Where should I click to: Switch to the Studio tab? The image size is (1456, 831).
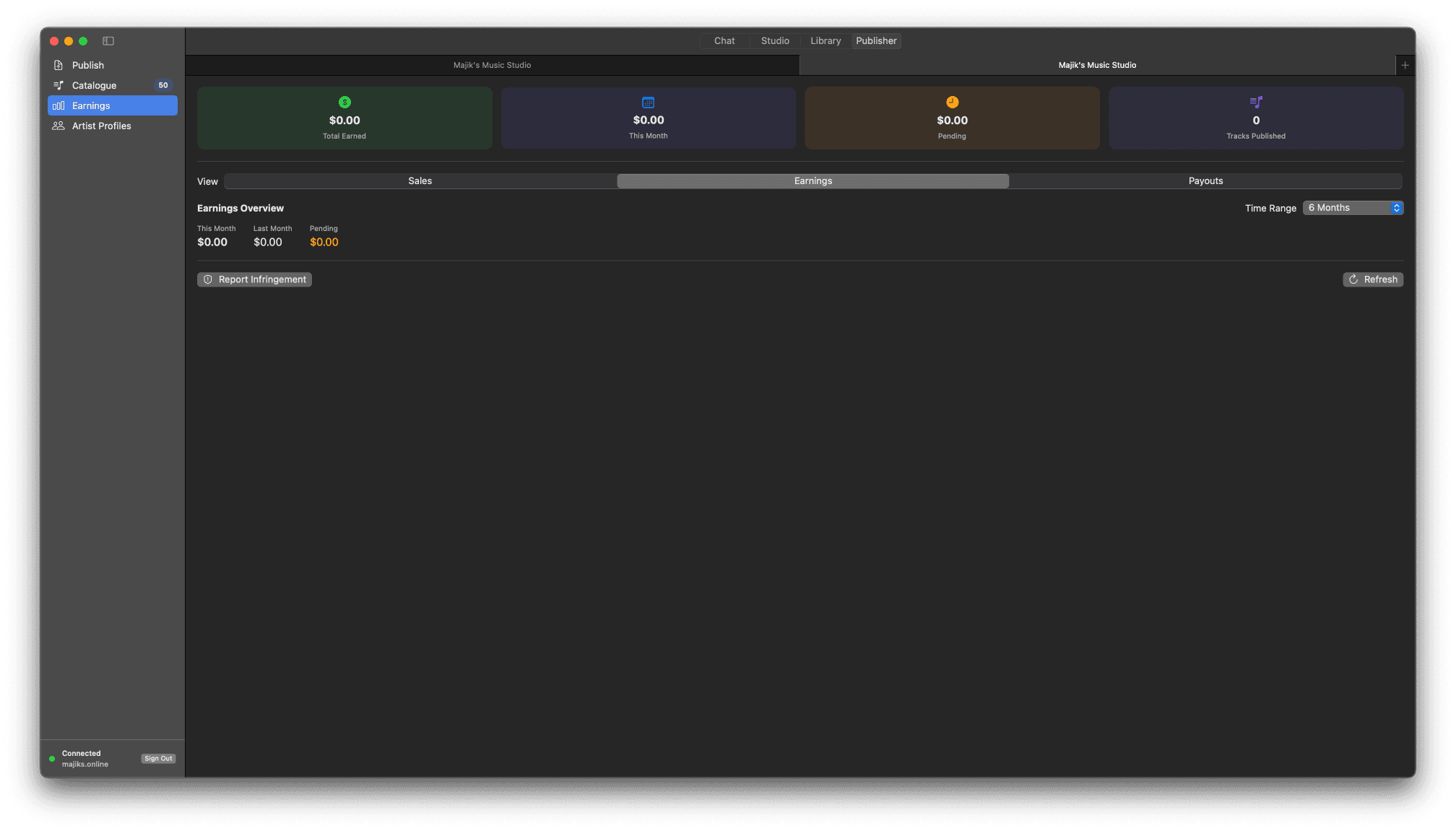[x=775, y=41]
